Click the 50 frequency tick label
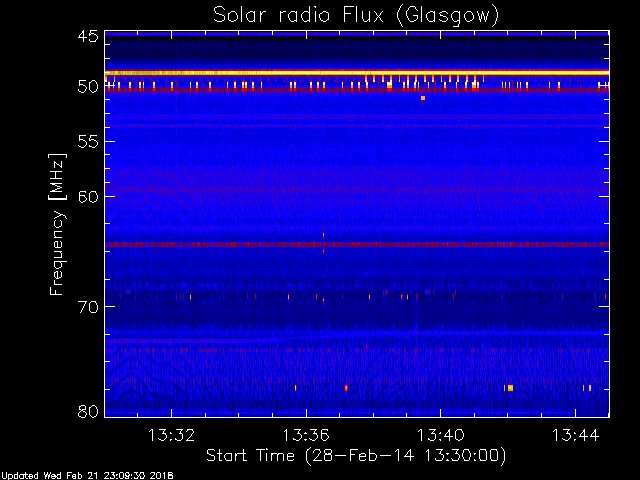640x480 pixels. click(88, 87)
